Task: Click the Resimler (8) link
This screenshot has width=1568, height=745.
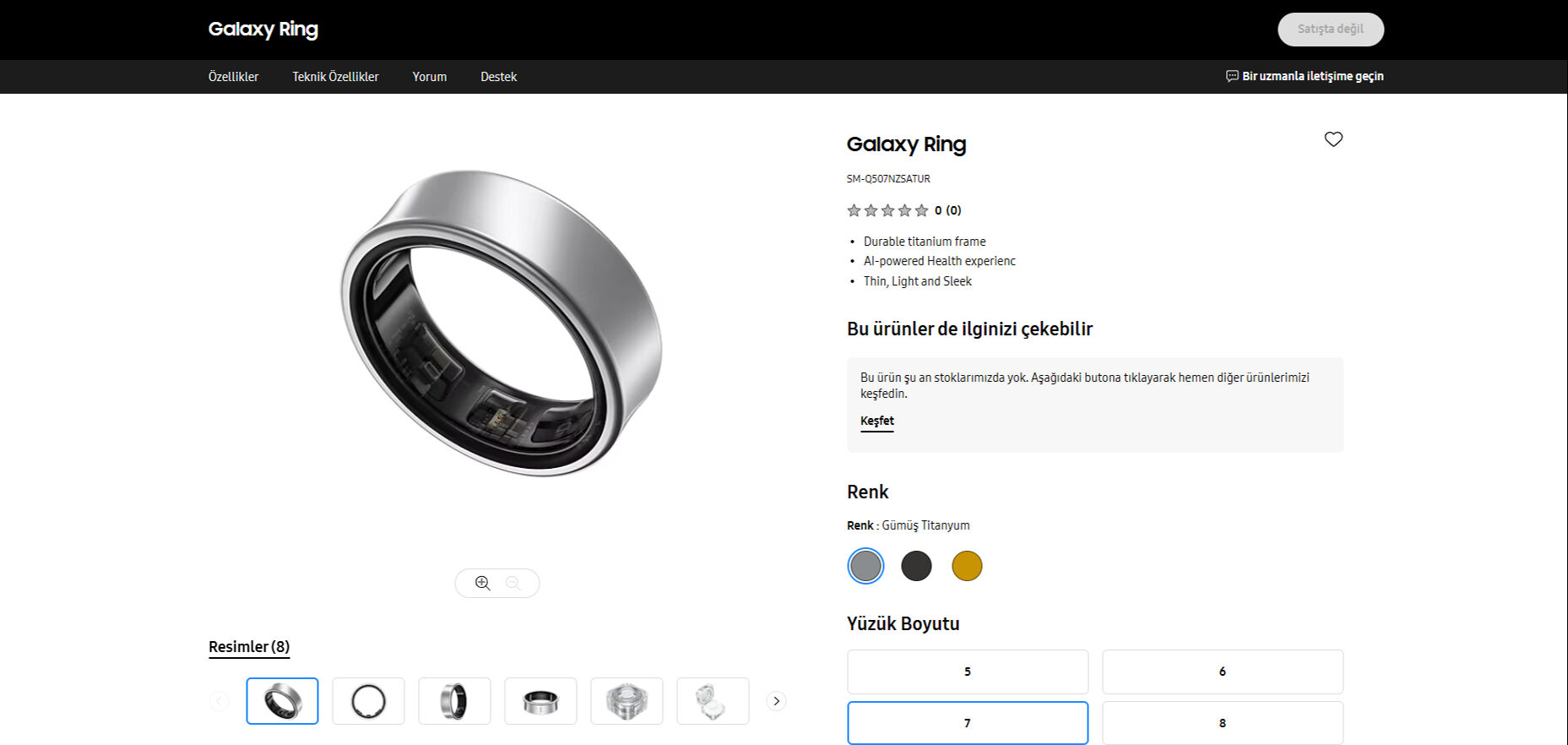Action: tap(248, 646)
